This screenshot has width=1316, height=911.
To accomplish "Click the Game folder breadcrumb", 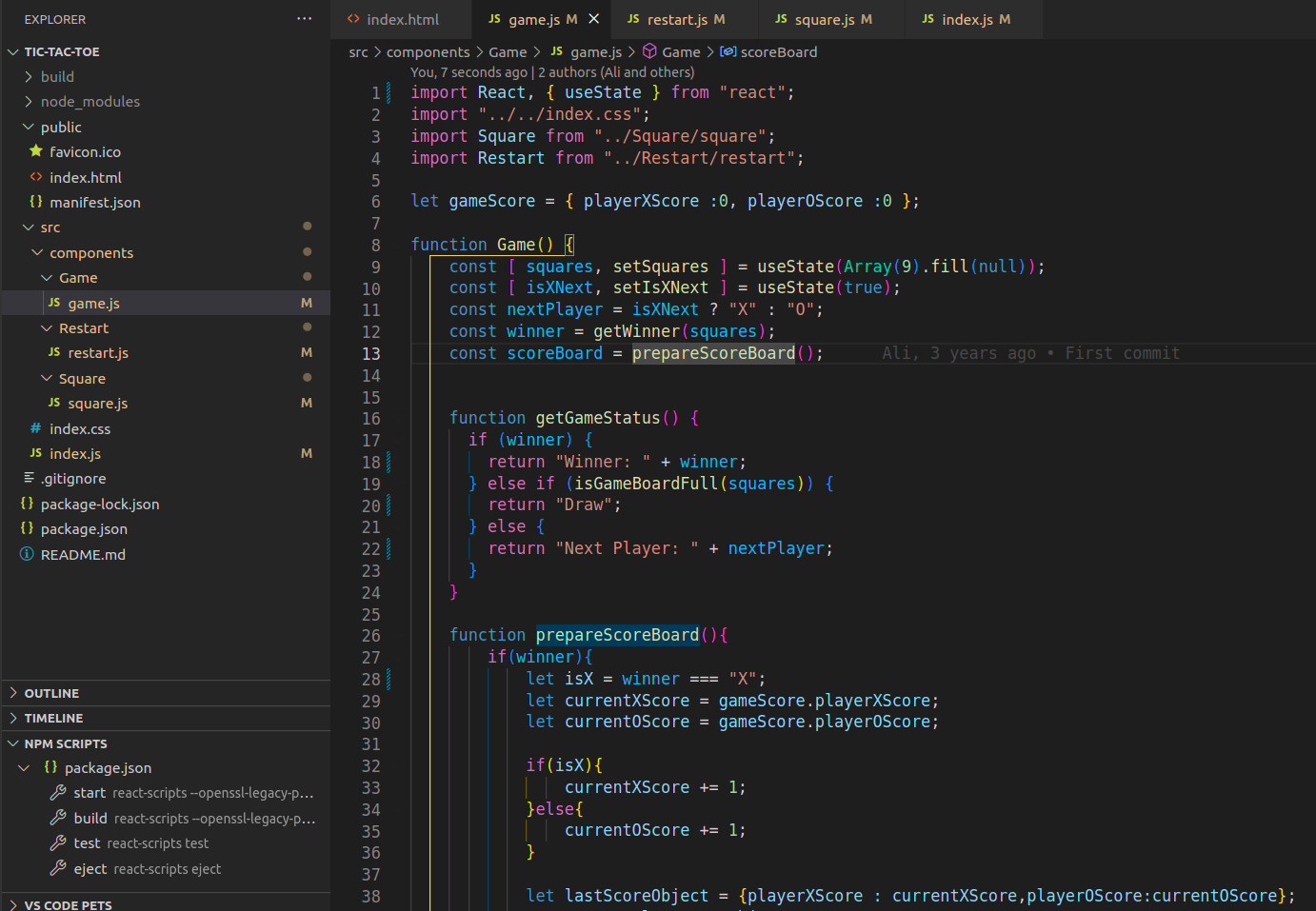I will point(508,52).
